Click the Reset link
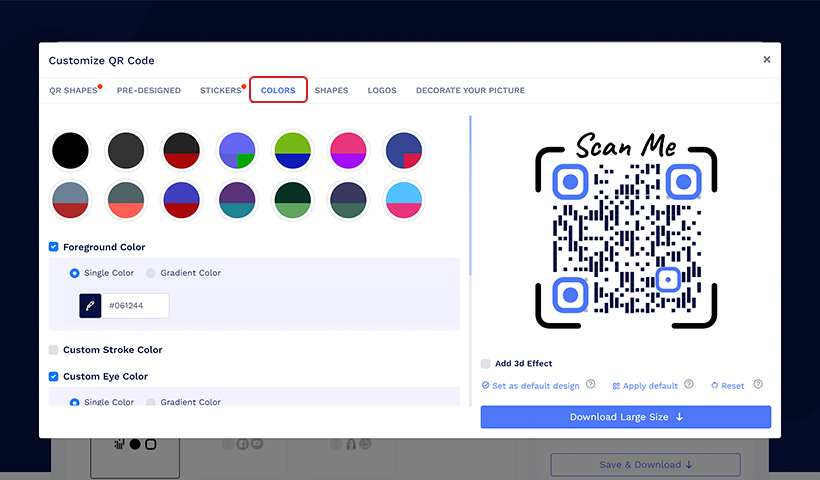This screenshot has height=480, width=820. tap(727, 385)
